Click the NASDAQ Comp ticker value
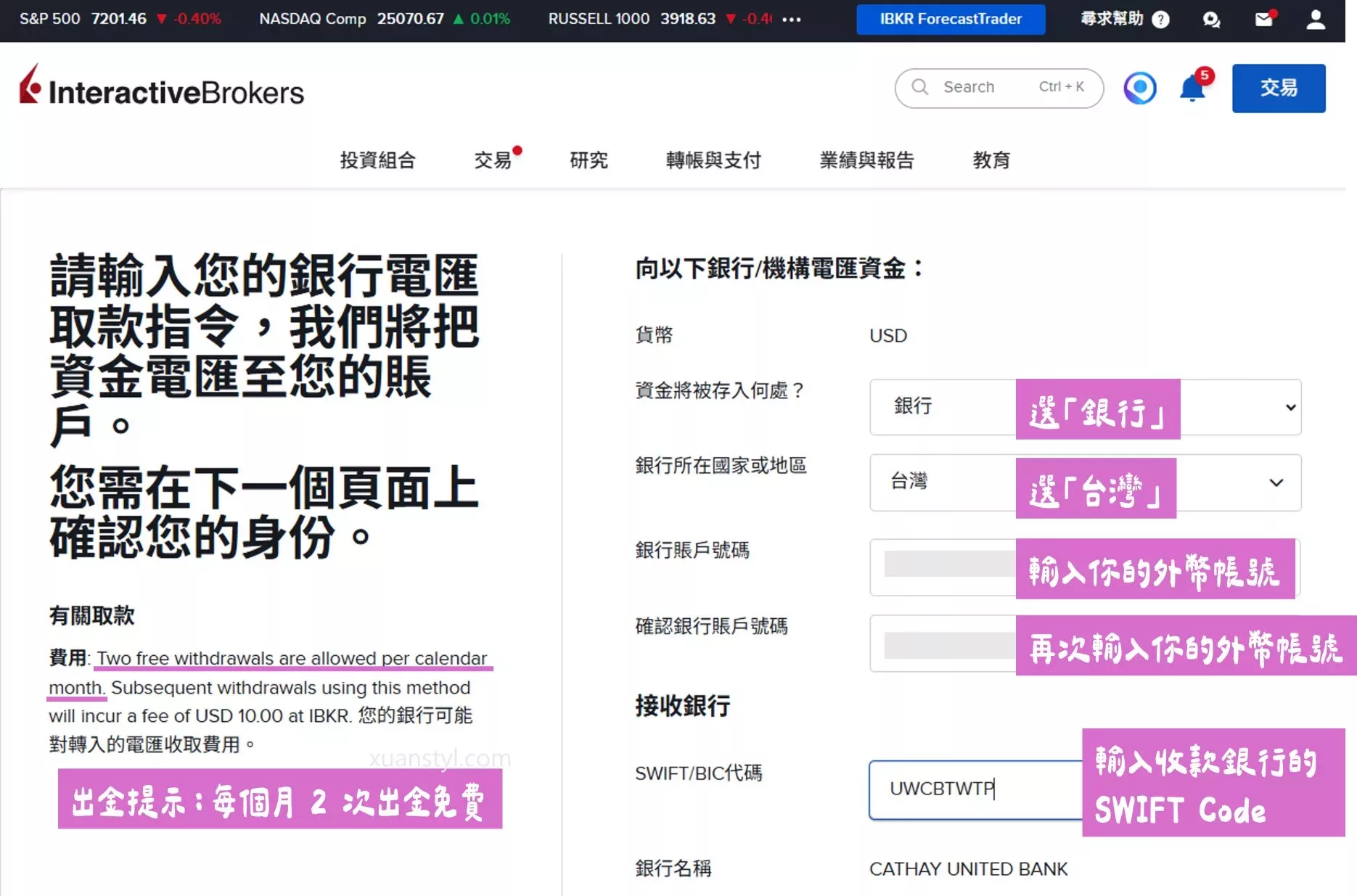Screen dimensions: 1357x896 click(410, 19)
